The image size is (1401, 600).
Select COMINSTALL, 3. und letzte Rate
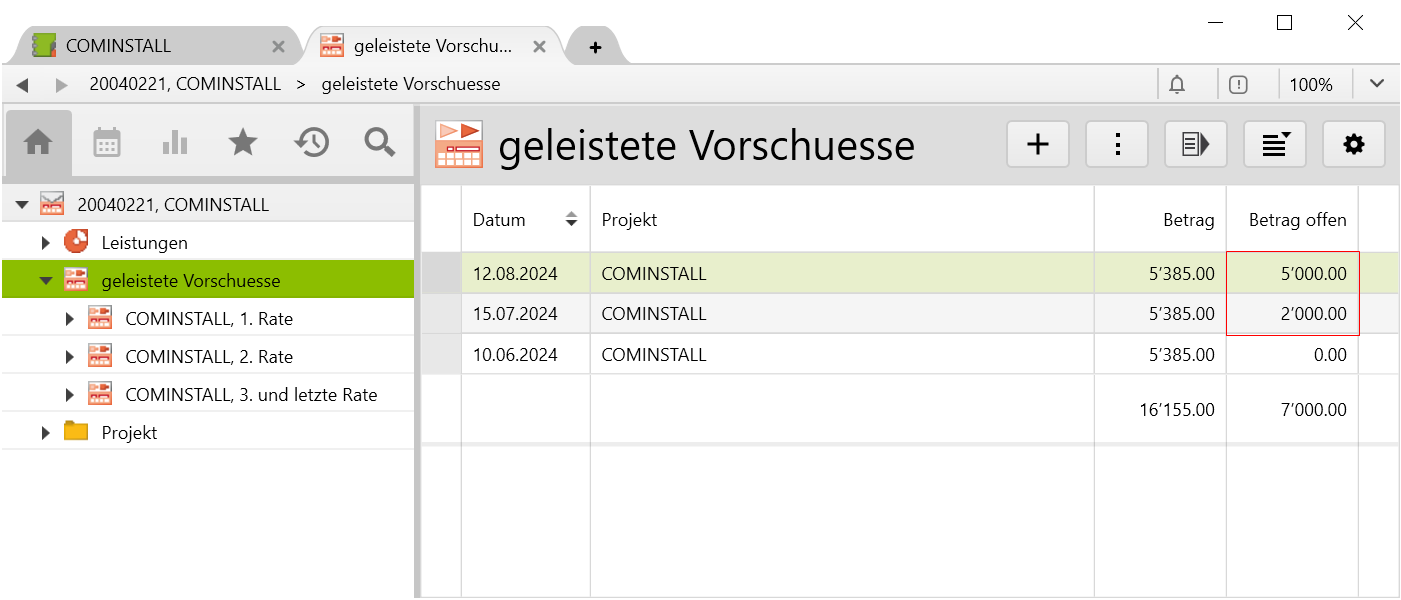click(x=251, y=395)
